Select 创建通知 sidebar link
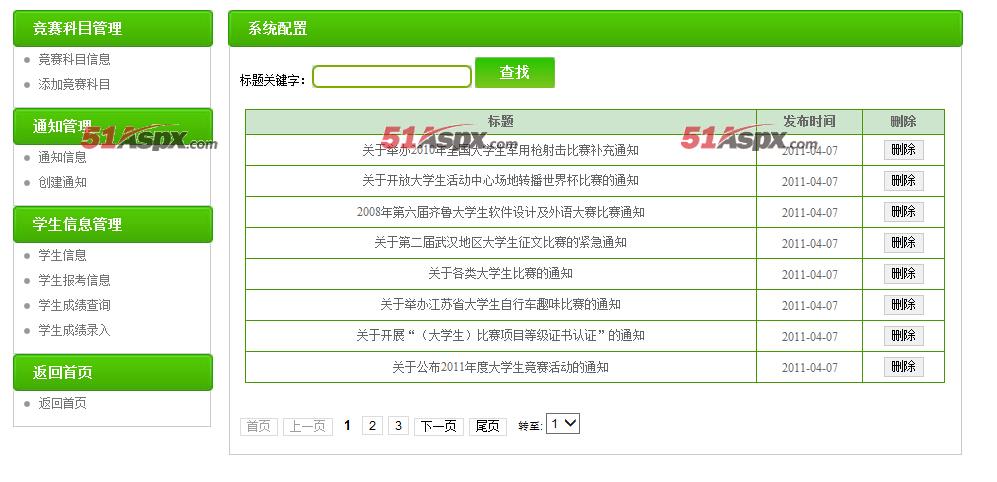997x482 pixels. click(x=62, y=182)
